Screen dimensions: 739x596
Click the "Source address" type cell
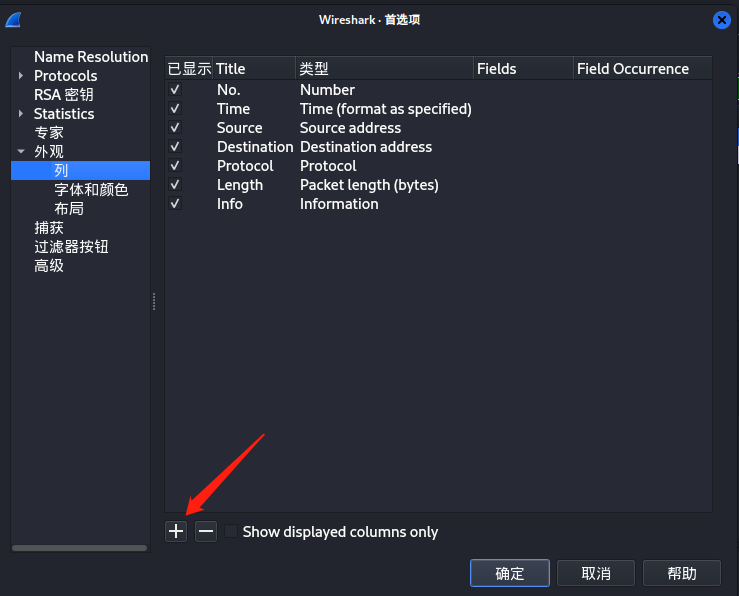pyautogui.click(x=351, y=128)
